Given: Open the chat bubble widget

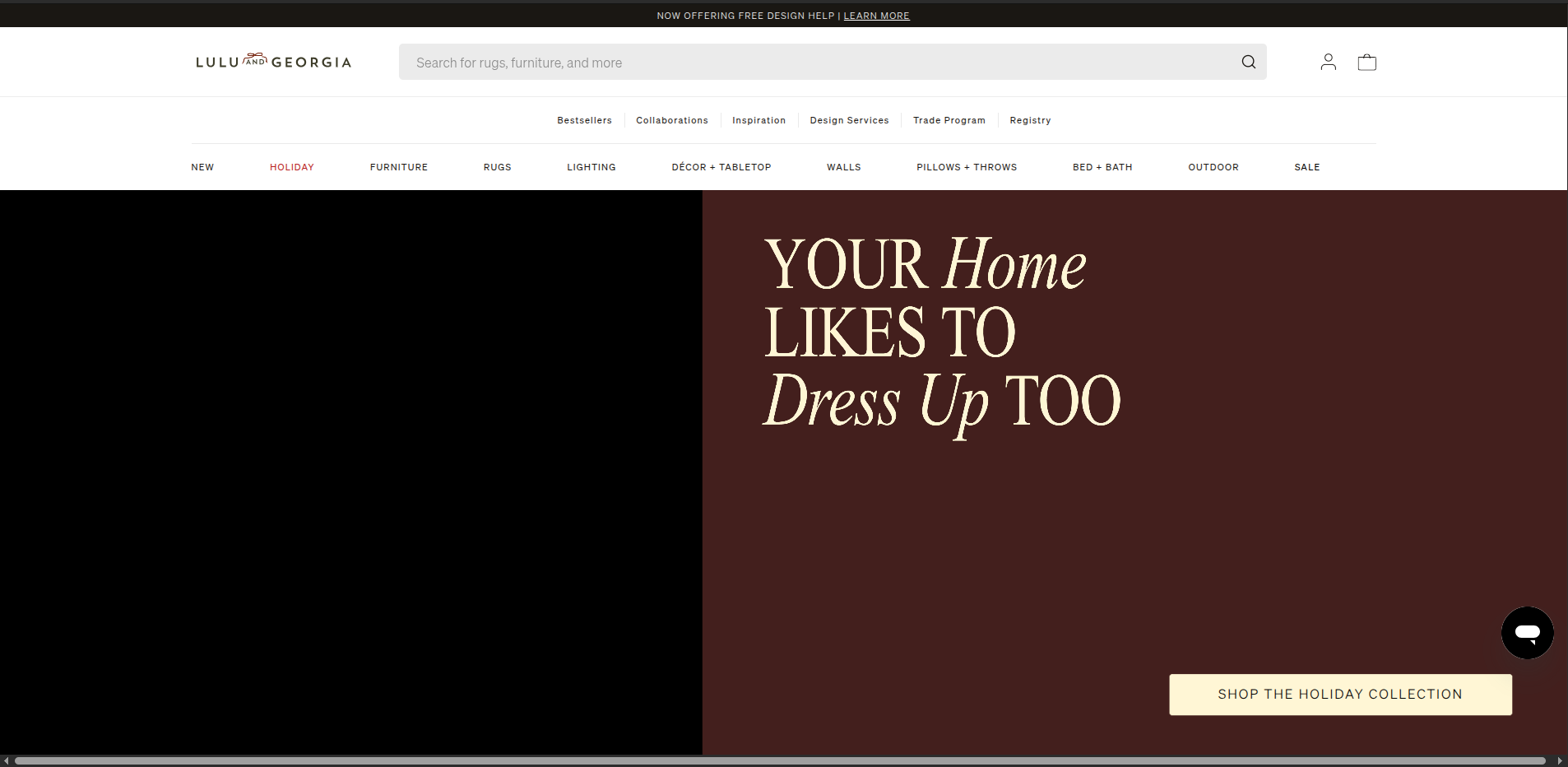Looking at the screenshot, I should pyautogui.click(x=1527, y=633).
